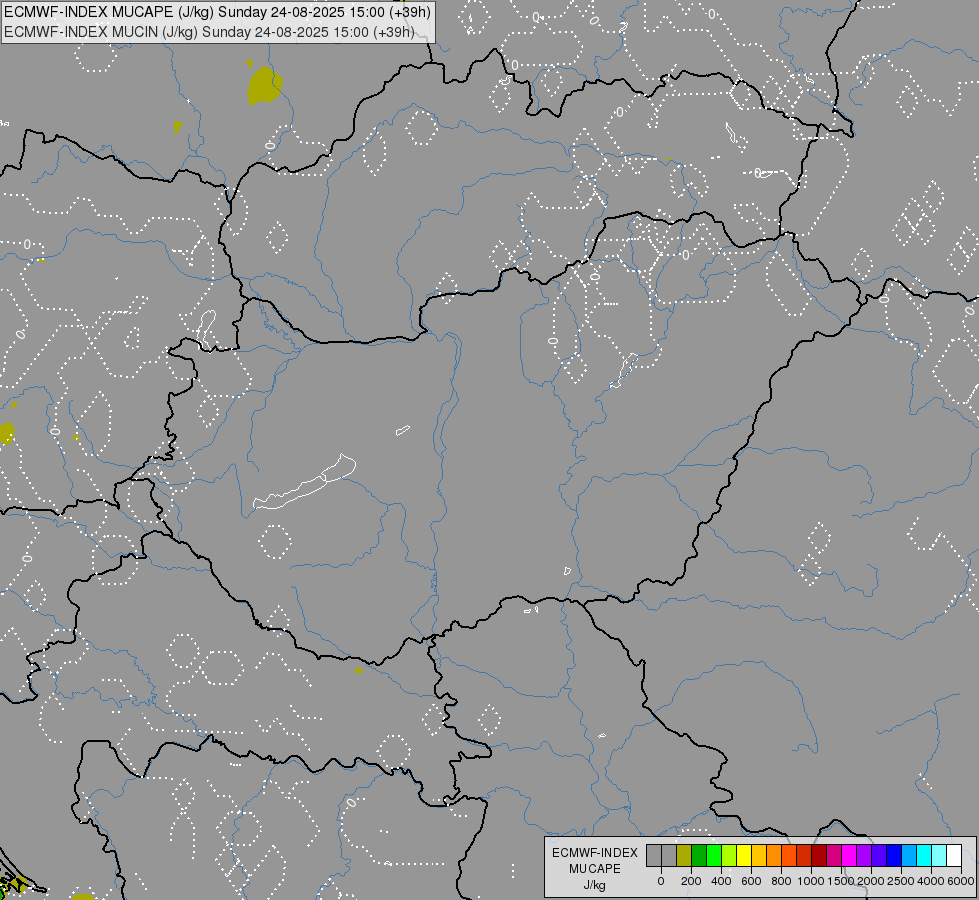This screenshot has height=900, width=979.
Task: Click the ECMWF-INDEX MUCIN title line
Action: click(x=209, y=32)
